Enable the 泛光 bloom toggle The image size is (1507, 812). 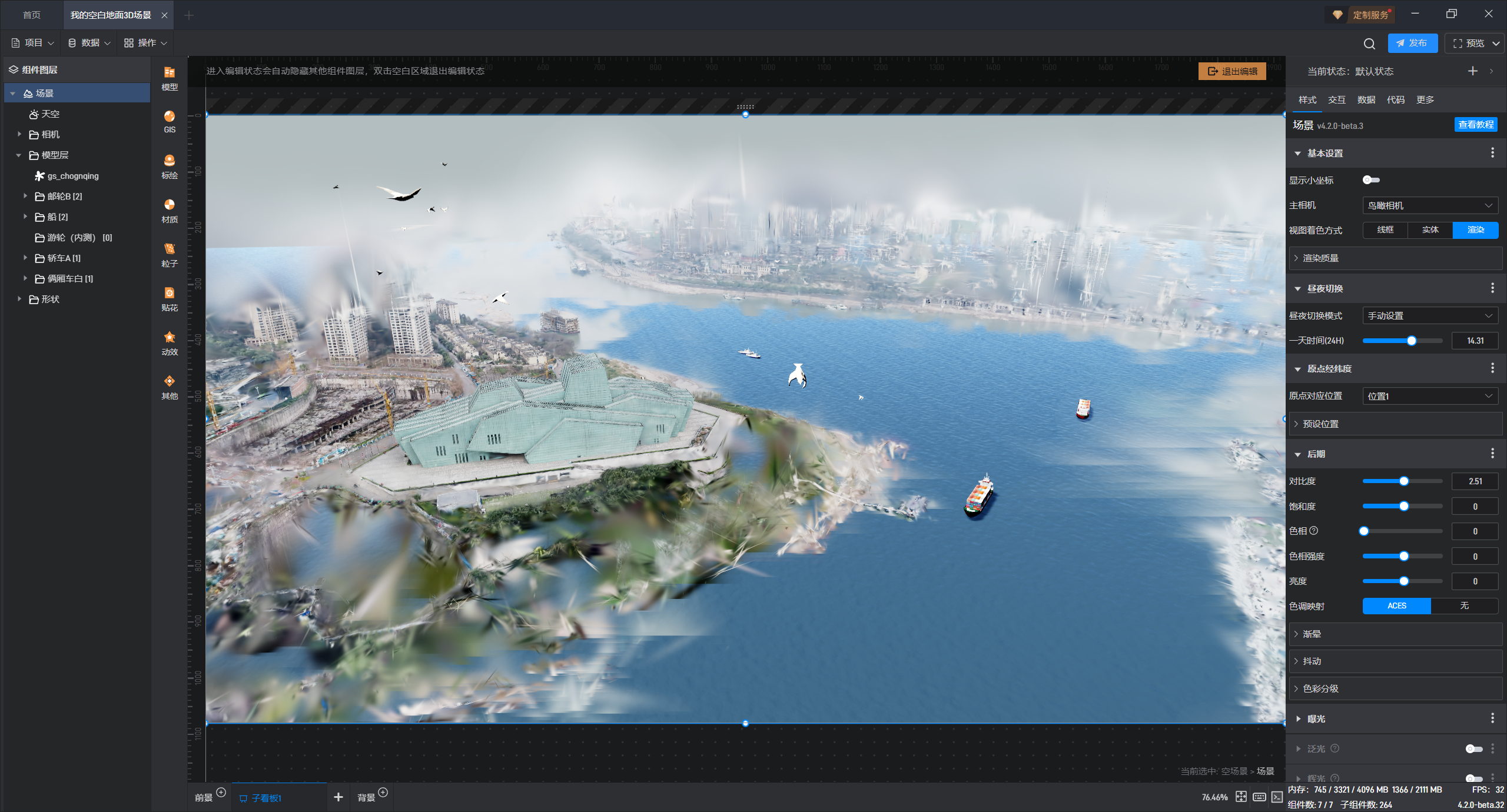pyautogui.click(x=1473, y=748)
